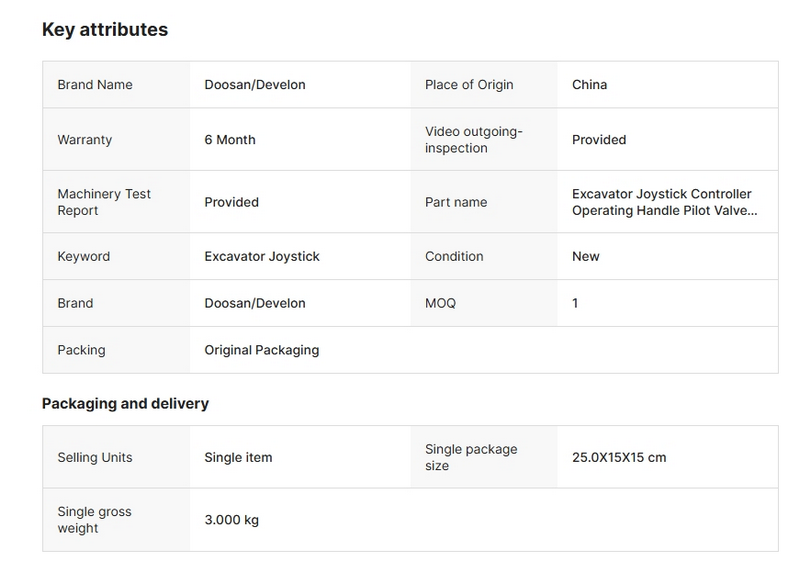Click the China origin value

tap(589, 85)
